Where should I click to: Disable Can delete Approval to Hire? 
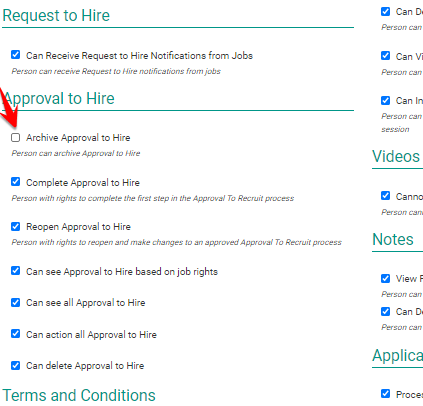(15, 365)
